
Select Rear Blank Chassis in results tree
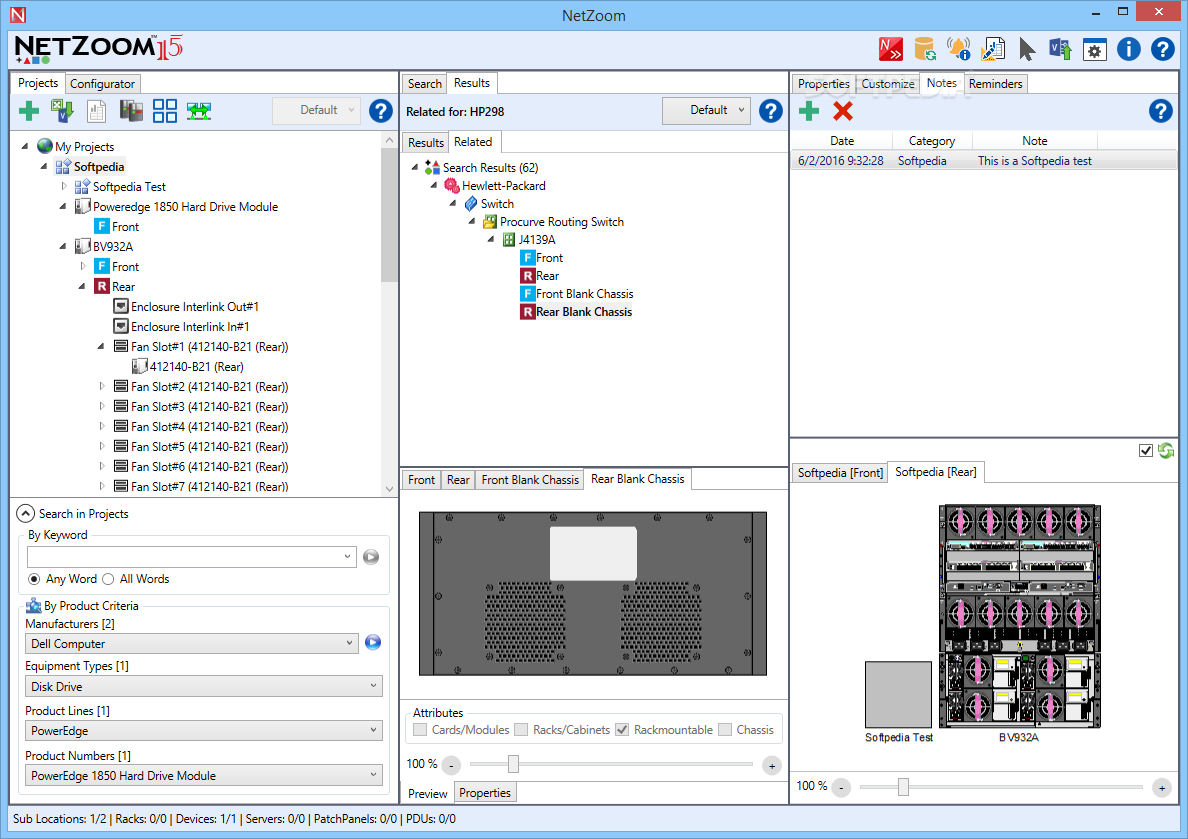pyautogui.click(x=583, y=312)
